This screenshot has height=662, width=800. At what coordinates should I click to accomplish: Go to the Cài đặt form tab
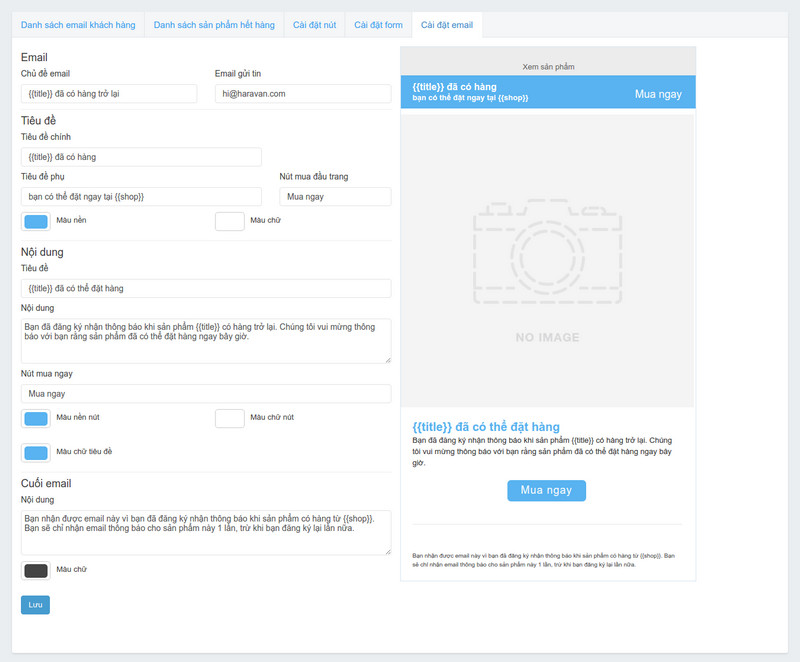[377, 24]
